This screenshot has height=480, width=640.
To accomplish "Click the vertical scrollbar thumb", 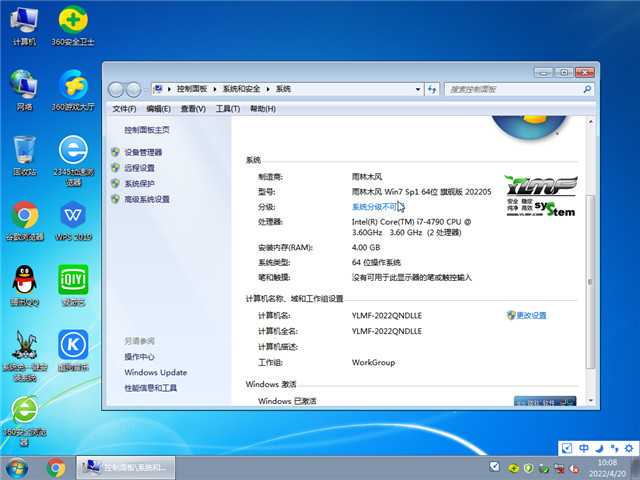I will 590,282.
